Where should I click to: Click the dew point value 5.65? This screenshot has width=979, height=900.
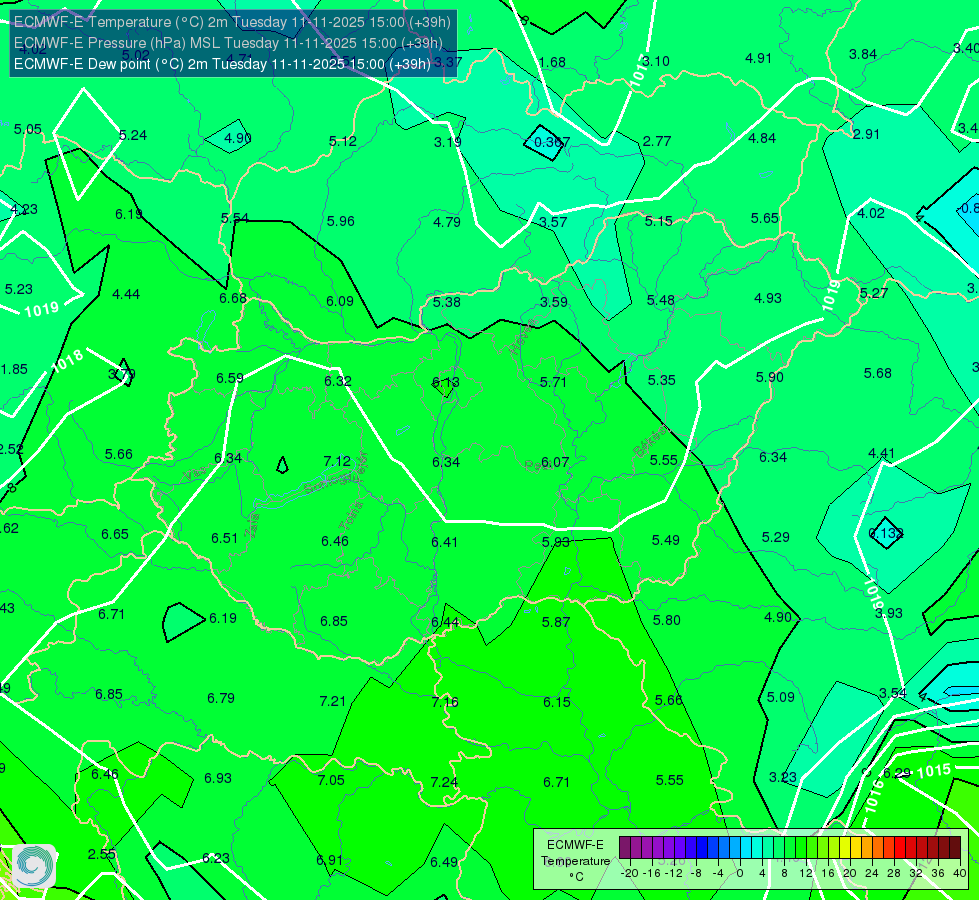click(x=765, y=218)
